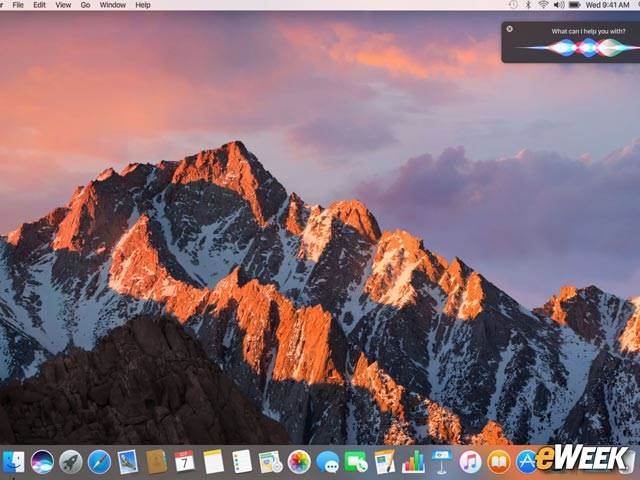
Task: Open the File menu
Action: pyautogui.click(x=18, y=5)
